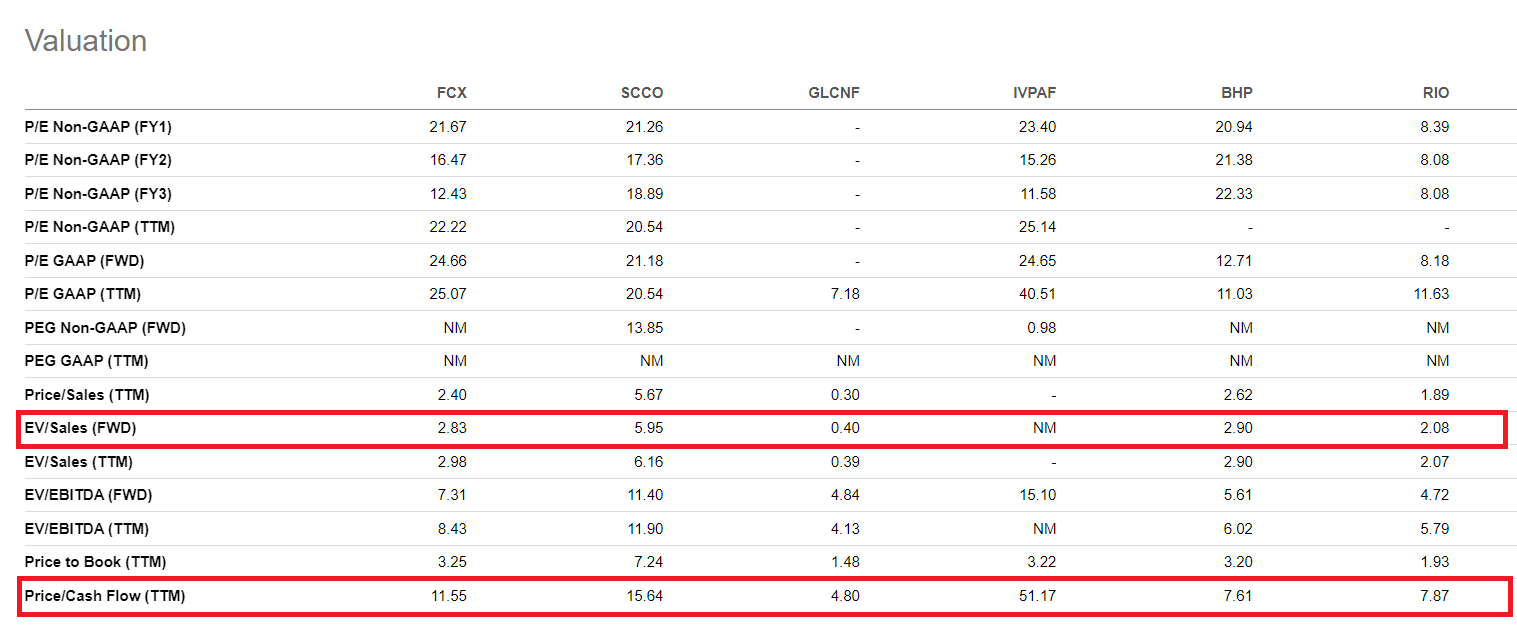The image size is (1517, 633).
Task: Select the Valuation section heading
Action: pos(86,41)
